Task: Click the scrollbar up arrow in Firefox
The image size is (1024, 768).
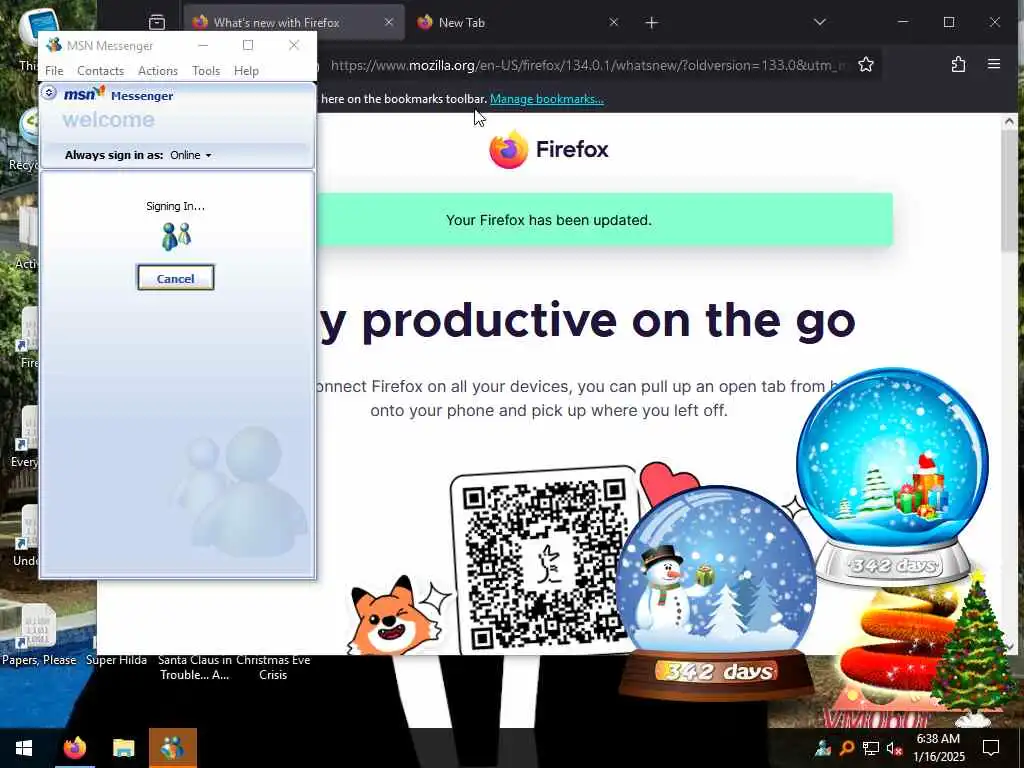Action: coord(1009,121)
